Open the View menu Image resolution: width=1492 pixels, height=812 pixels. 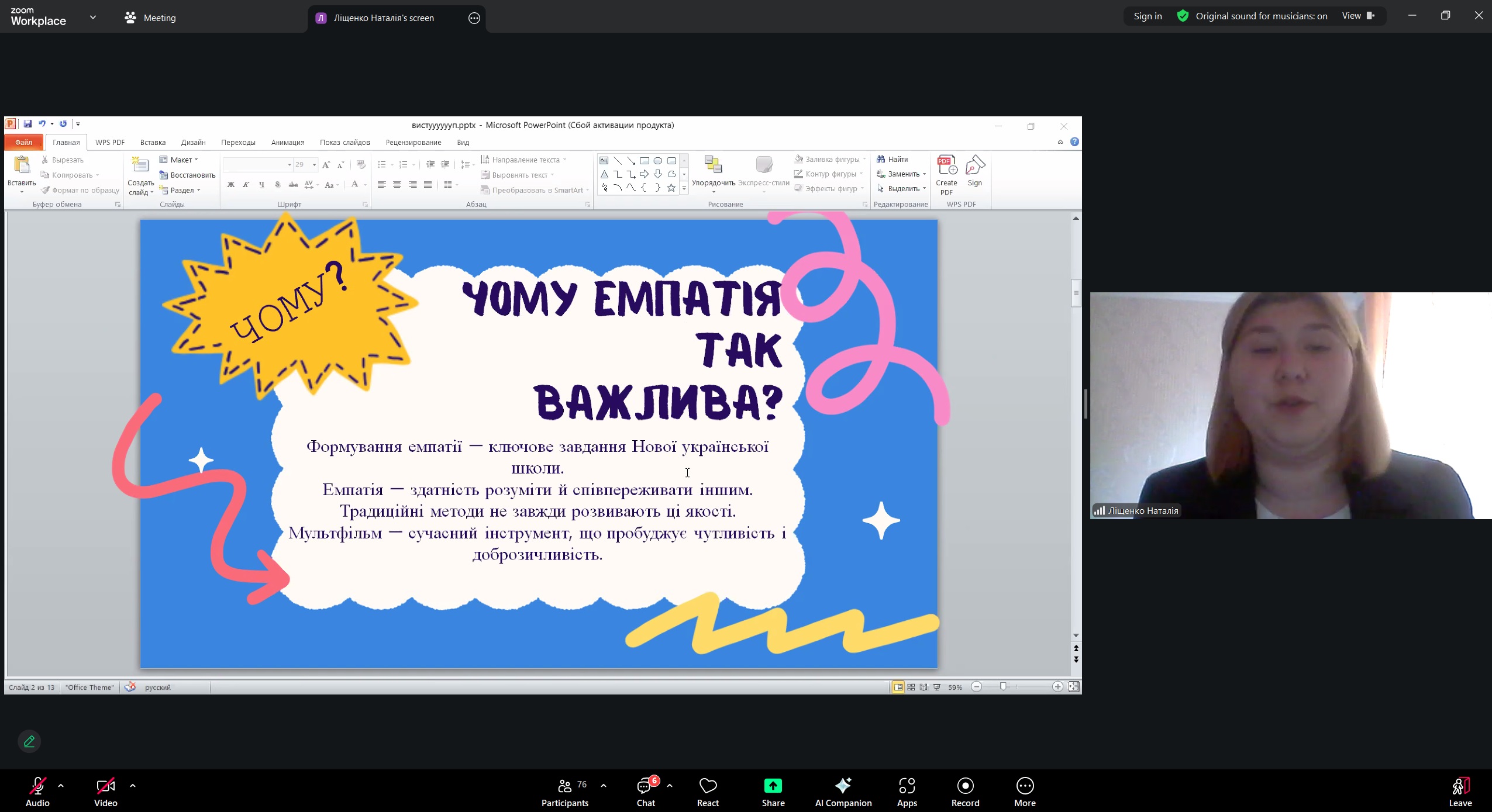(1357, 16)
